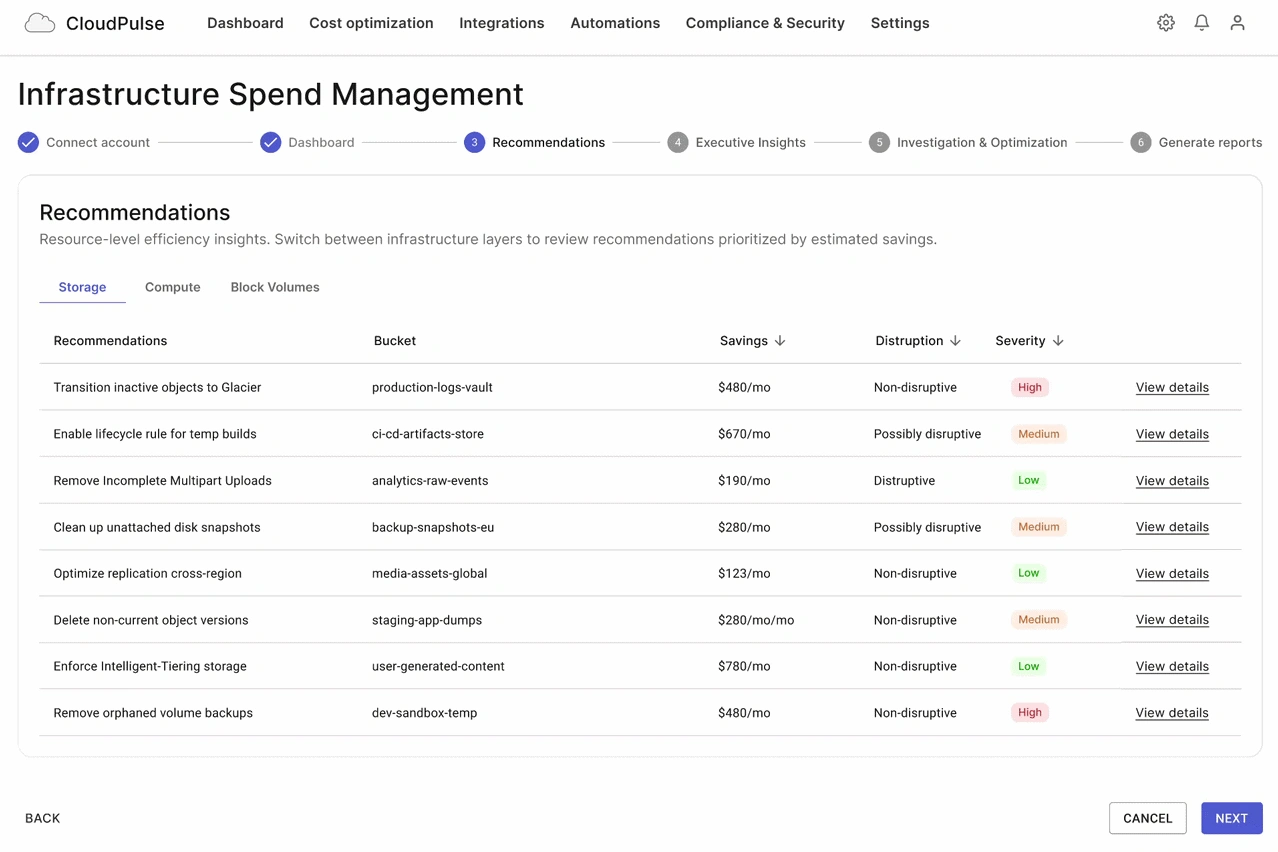
Task: Click Medium badge for staging-app-dumps
Action: coord(1039,620)
